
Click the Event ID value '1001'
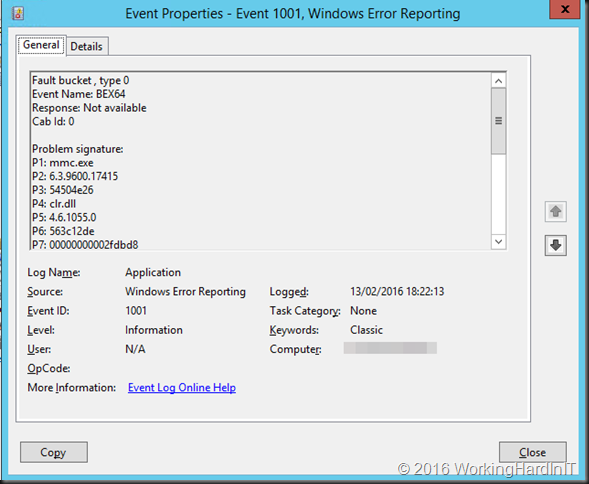point(136,310)
